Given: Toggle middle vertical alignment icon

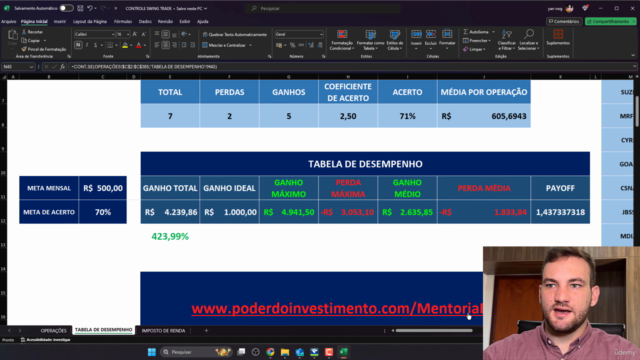Looking at the screenshot, I should click(165, 34).
